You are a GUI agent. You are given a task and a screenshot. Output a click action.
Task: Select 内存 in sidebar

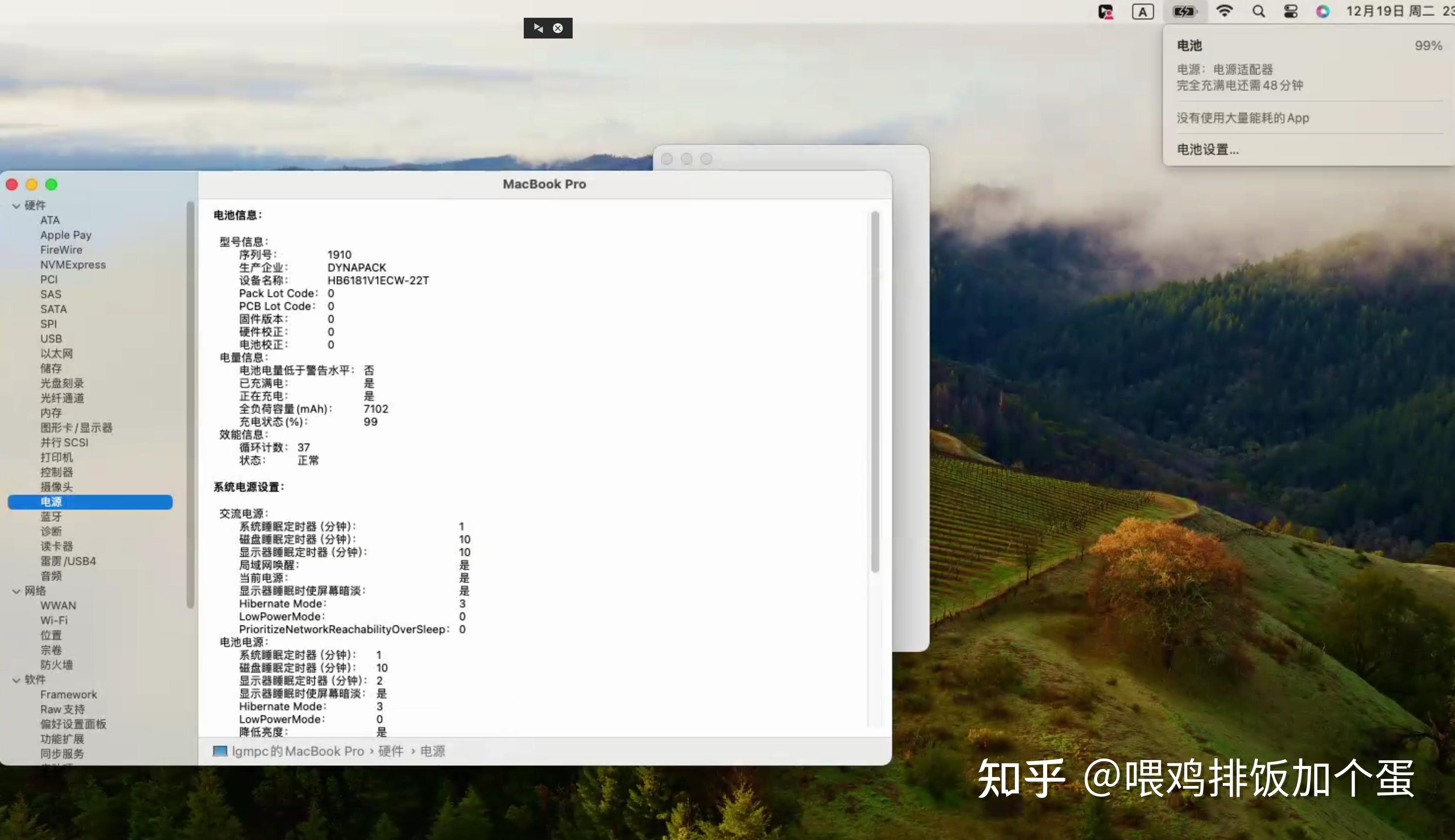[51, 413]
